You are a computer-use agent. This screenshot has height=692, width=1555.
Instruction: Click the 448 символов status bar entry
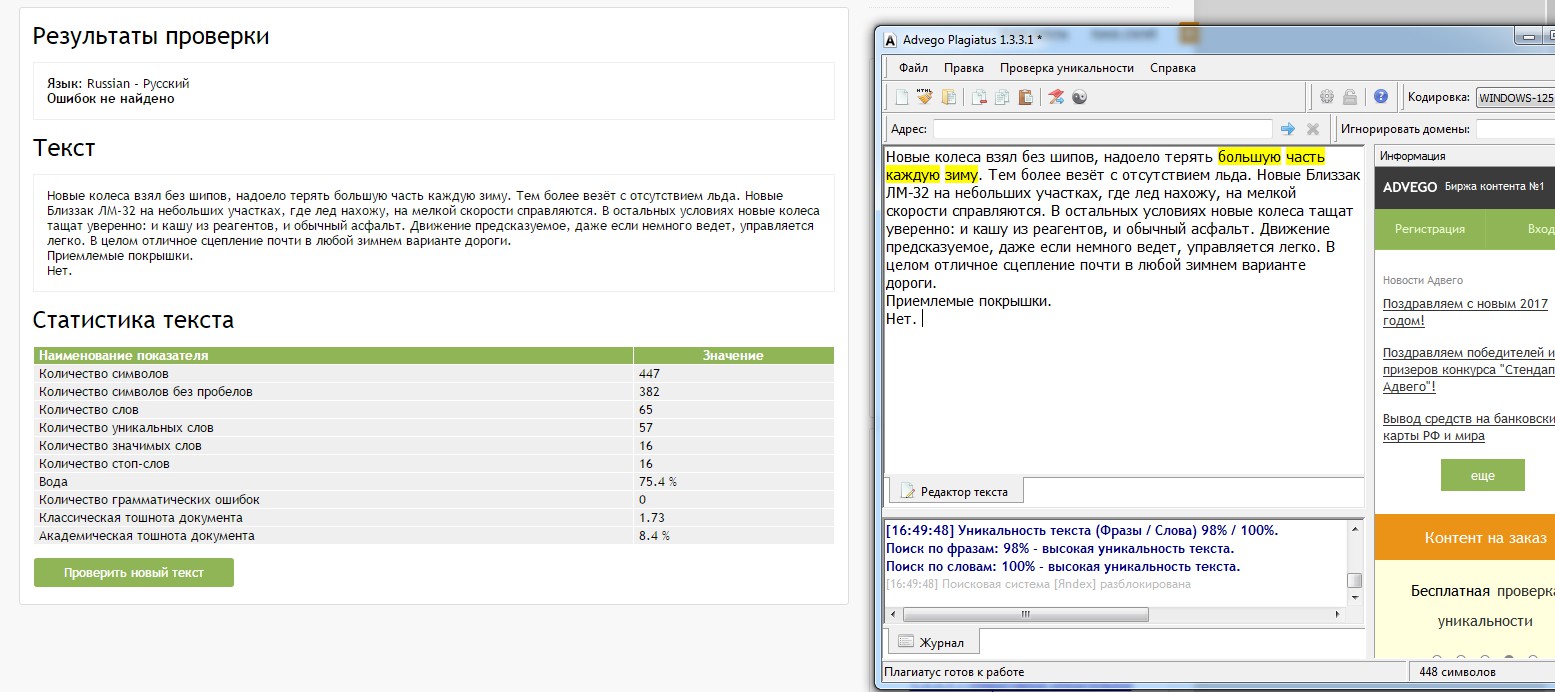coord(1457,672)
